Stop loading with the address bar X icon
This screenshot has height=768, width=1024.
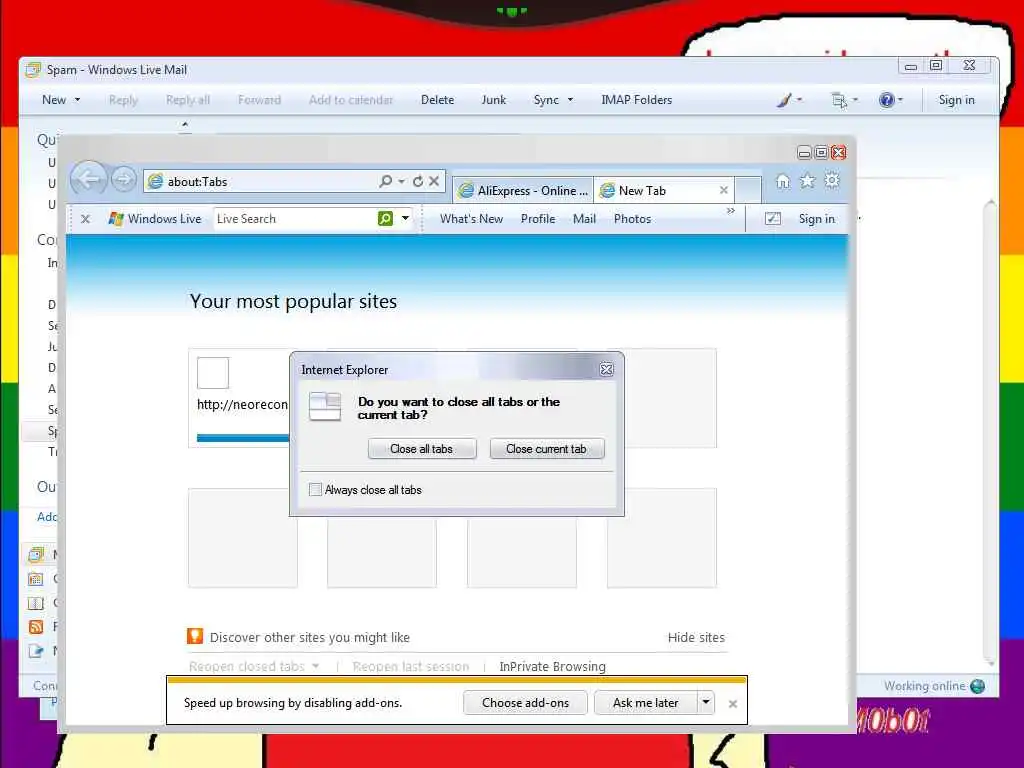pos(434,181)
